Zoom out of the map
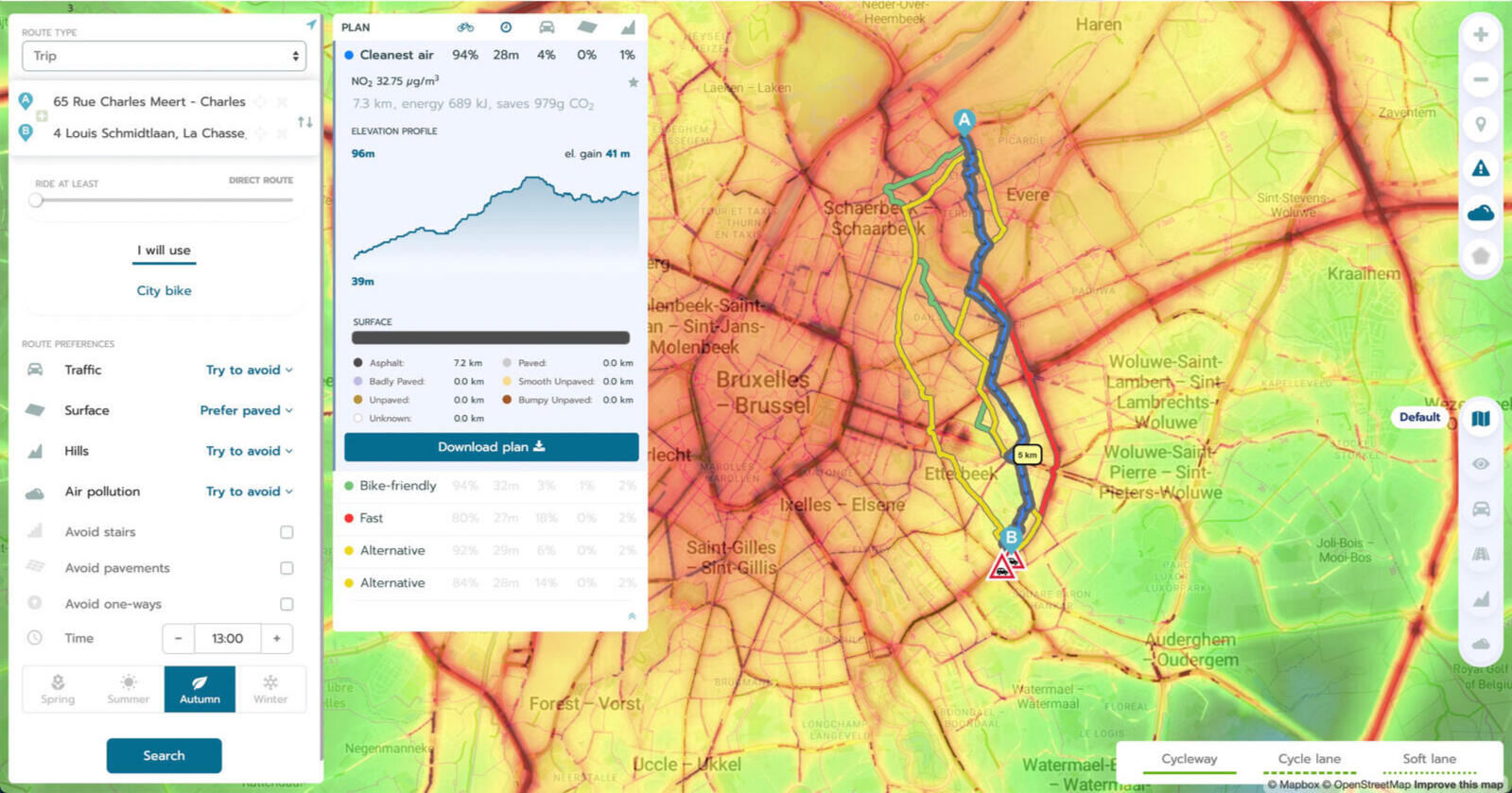The height and width of the screenshot is (793, 1512). click(1480, 79)
